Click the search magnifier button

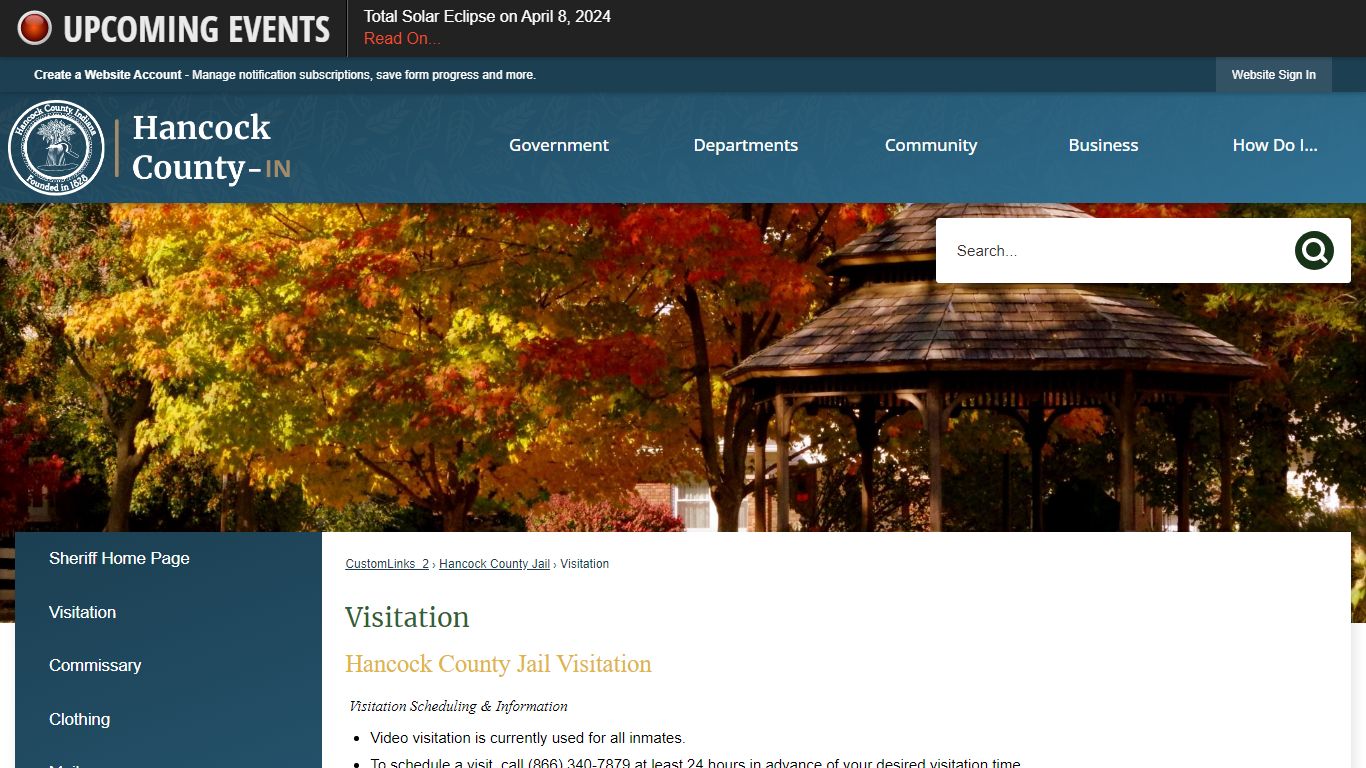[1314, 251]
